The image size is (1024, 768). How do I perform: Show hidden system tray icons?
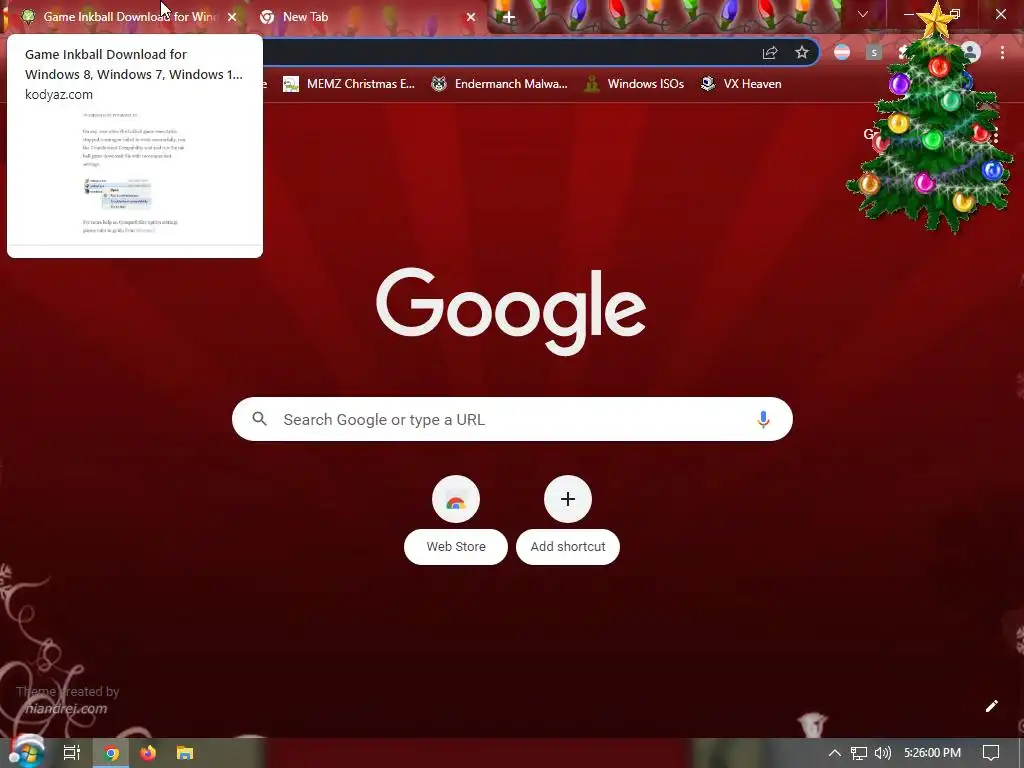click(x=835, y=753)
